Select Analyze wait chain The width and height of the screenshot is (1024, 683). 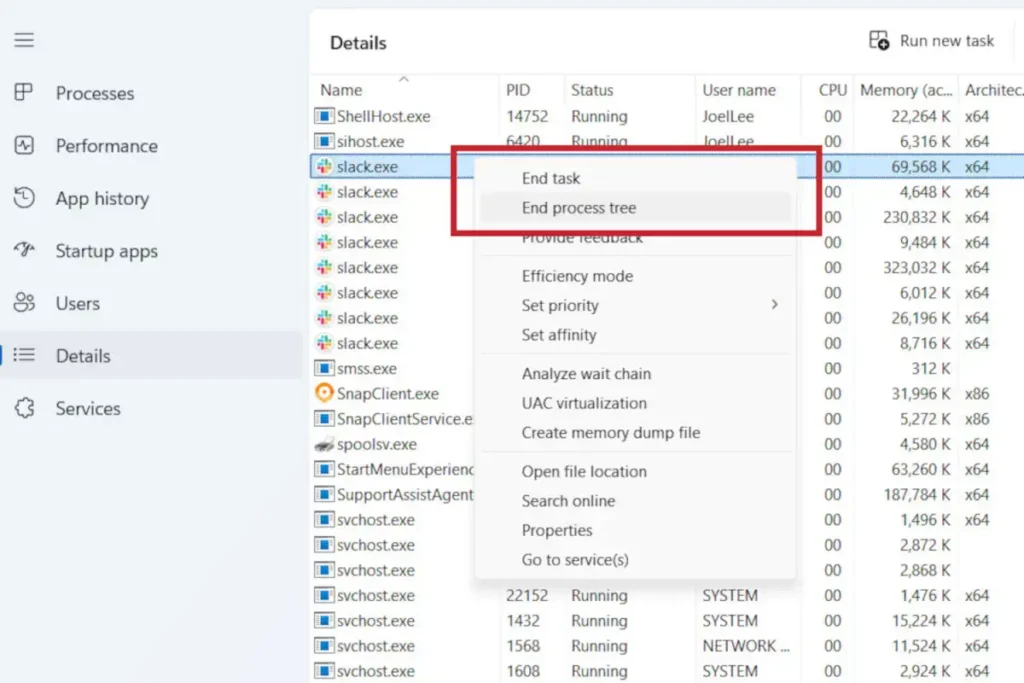635,373
